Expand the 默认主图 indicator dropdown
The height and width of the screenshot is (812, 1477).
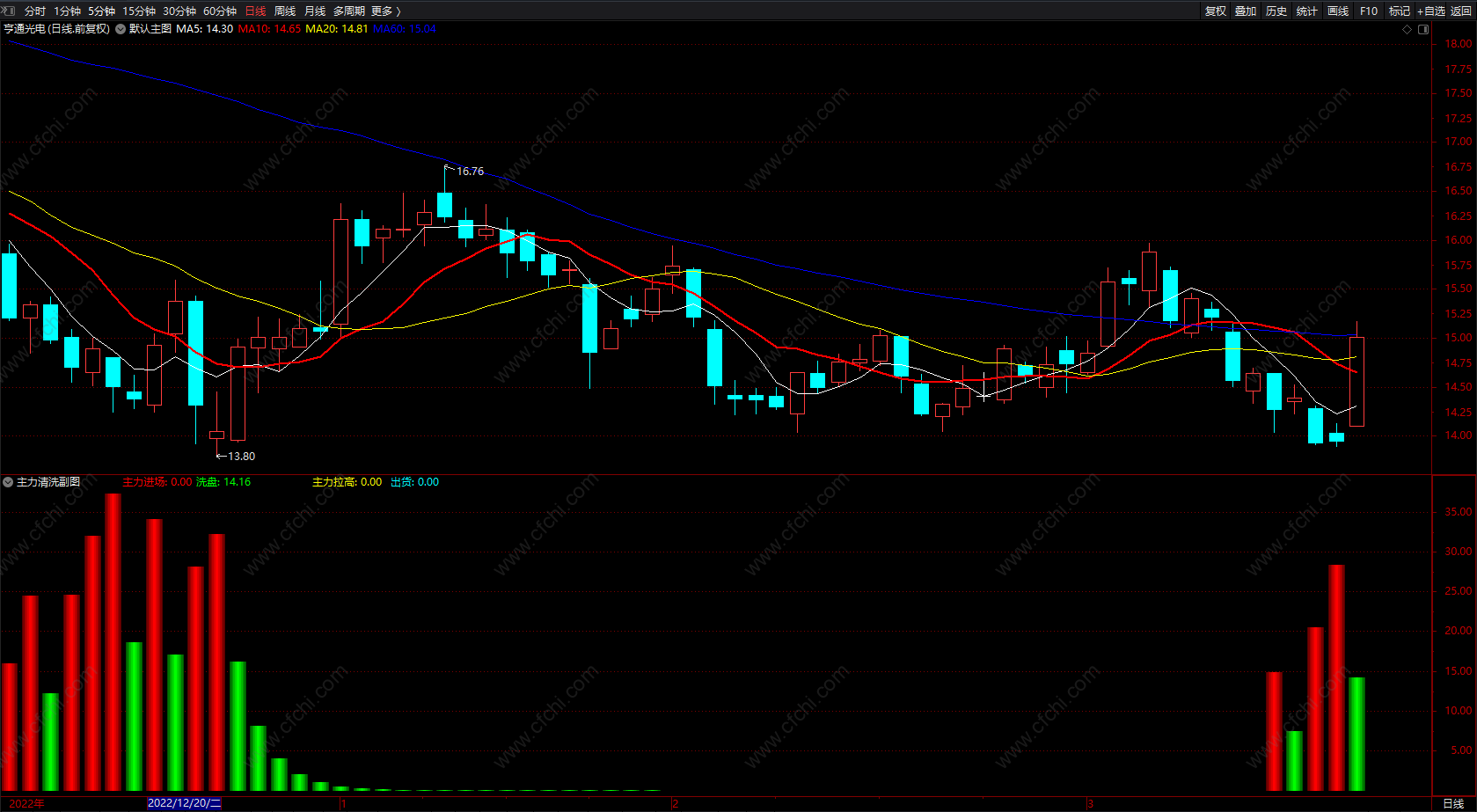pyautogui.click(x=121, y=29)
